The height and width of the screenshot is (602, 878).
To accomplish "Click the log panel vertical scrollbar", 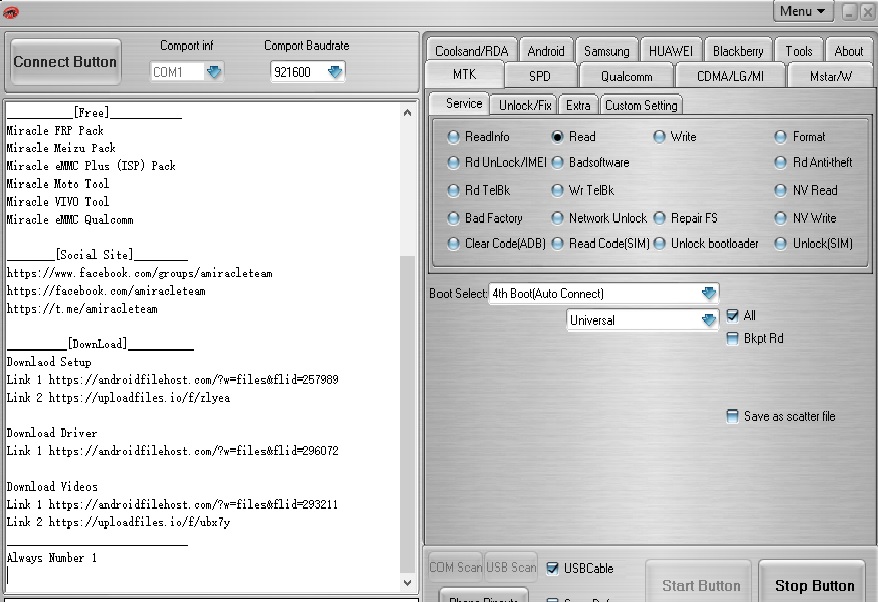I will click(408, 400).
